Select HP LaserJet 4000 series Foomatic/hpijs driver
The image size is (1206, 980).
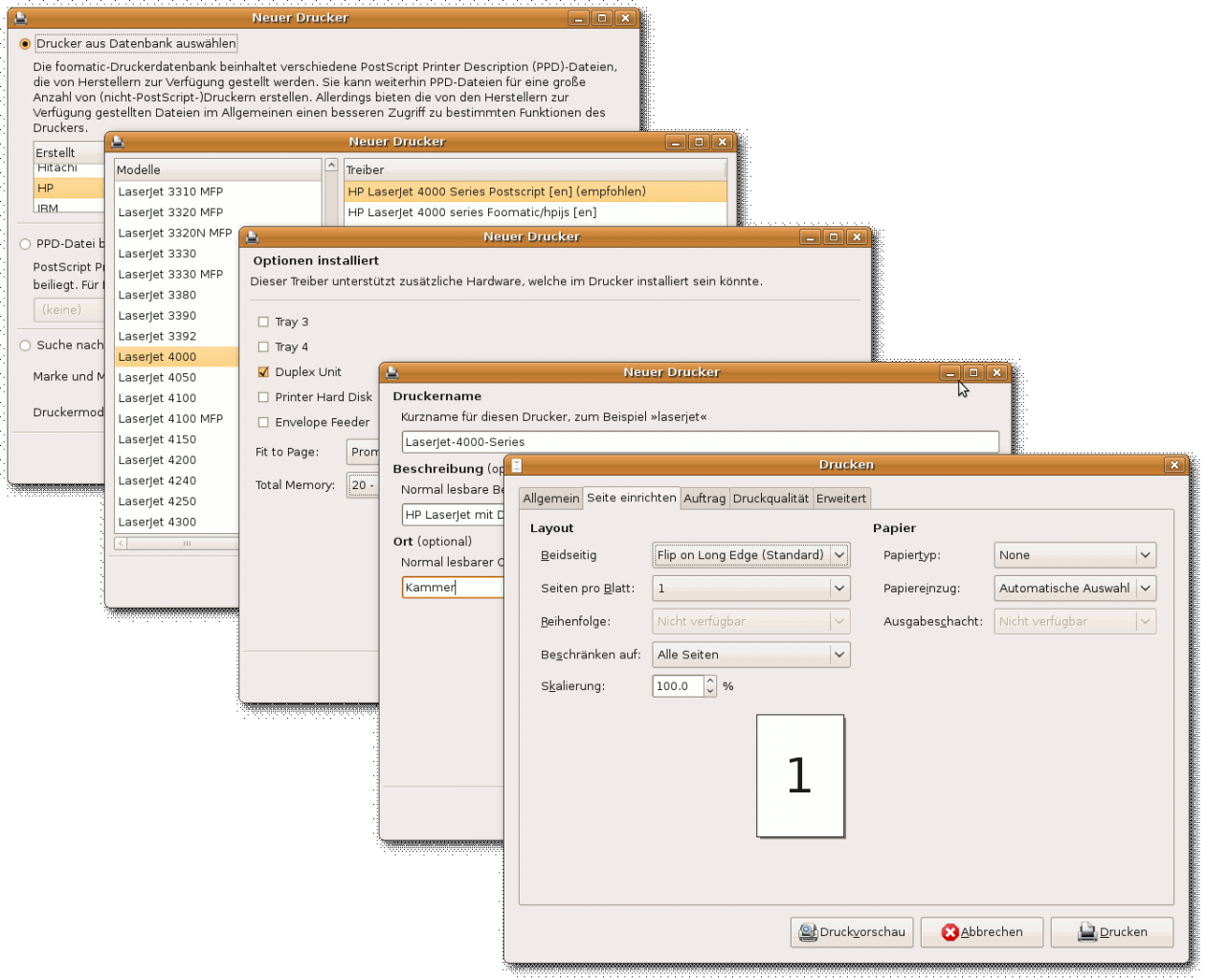535,212
